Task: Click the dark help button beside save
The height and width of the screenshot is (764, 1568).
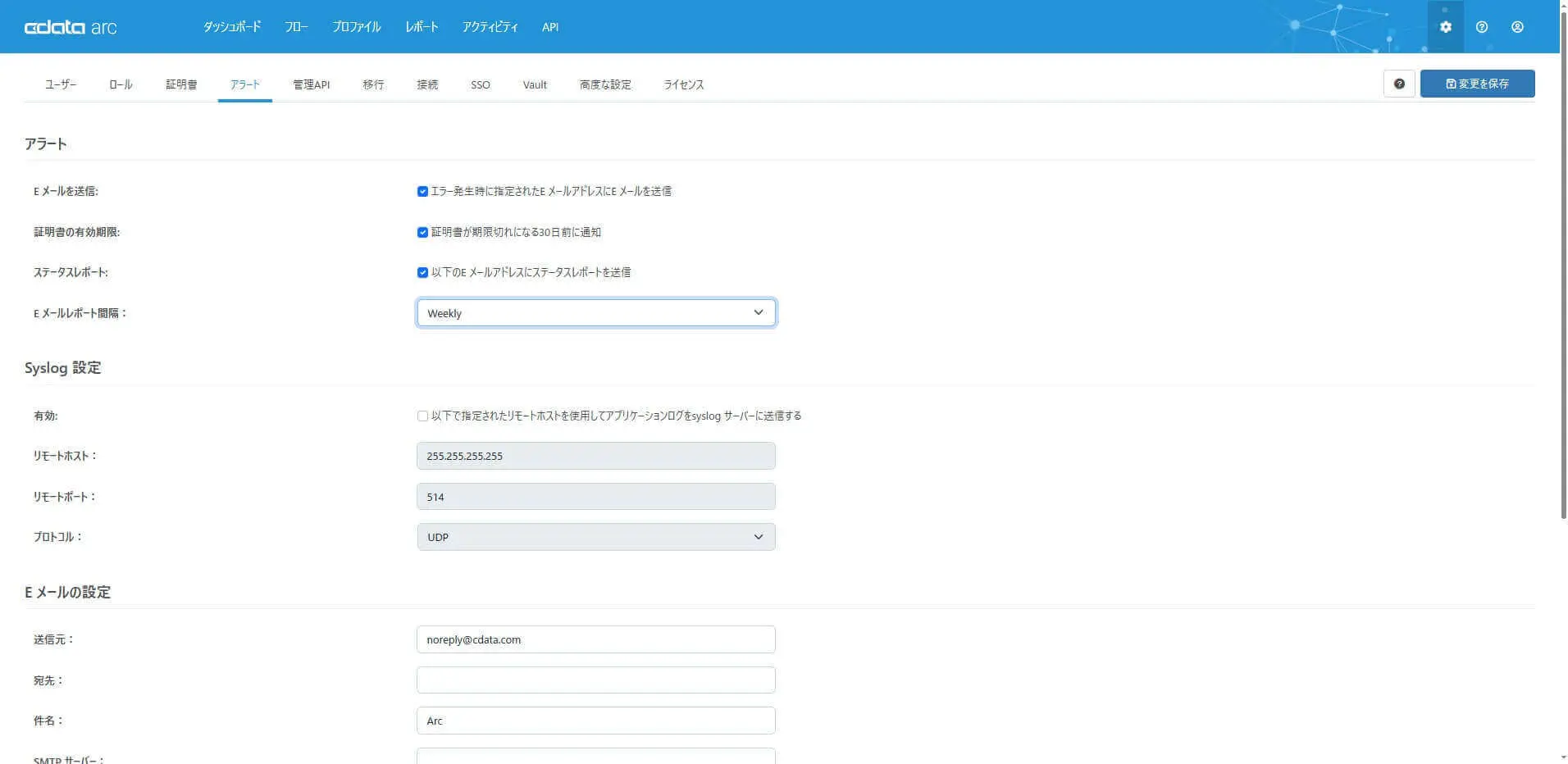Action: click(1399, 84)
